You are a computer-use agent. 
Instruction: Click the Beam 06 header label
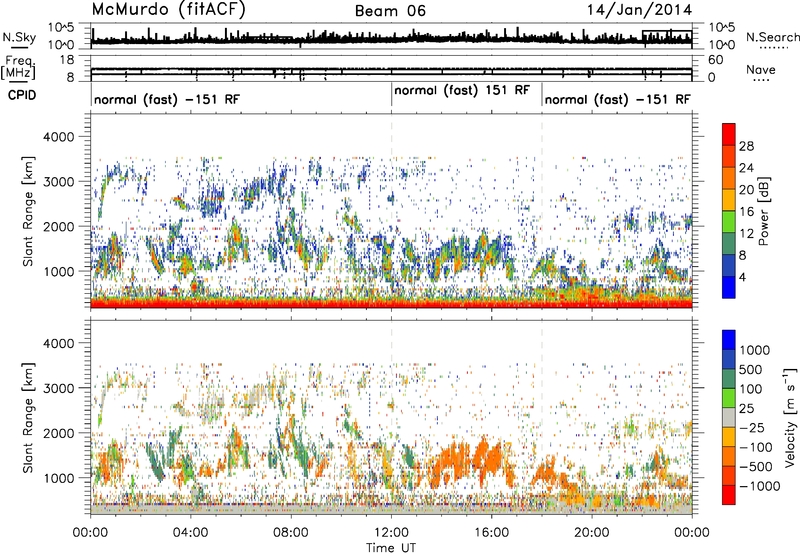point(390,11)
